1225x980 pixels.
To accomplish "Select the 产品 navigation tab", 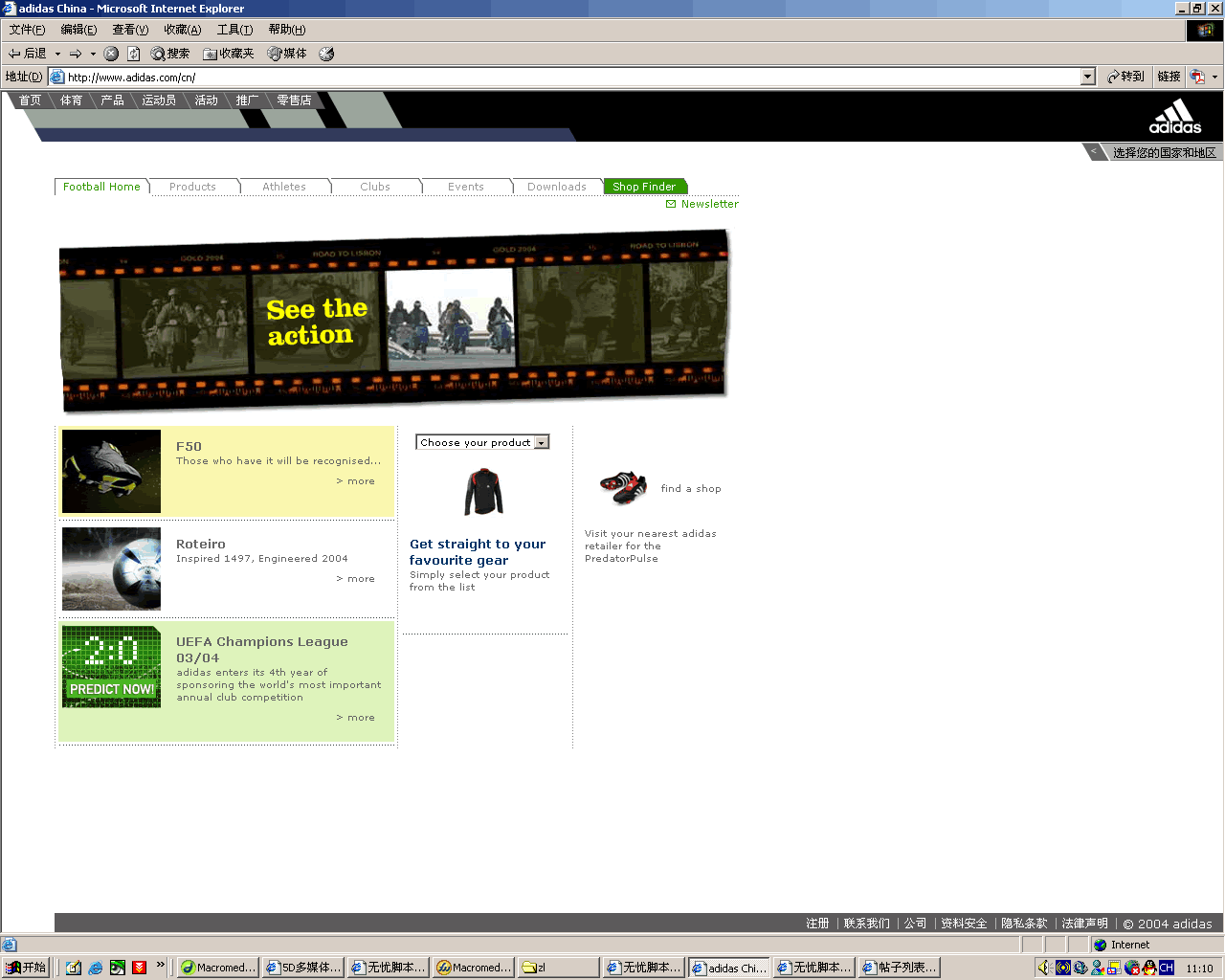I will (x=113, y=100).
